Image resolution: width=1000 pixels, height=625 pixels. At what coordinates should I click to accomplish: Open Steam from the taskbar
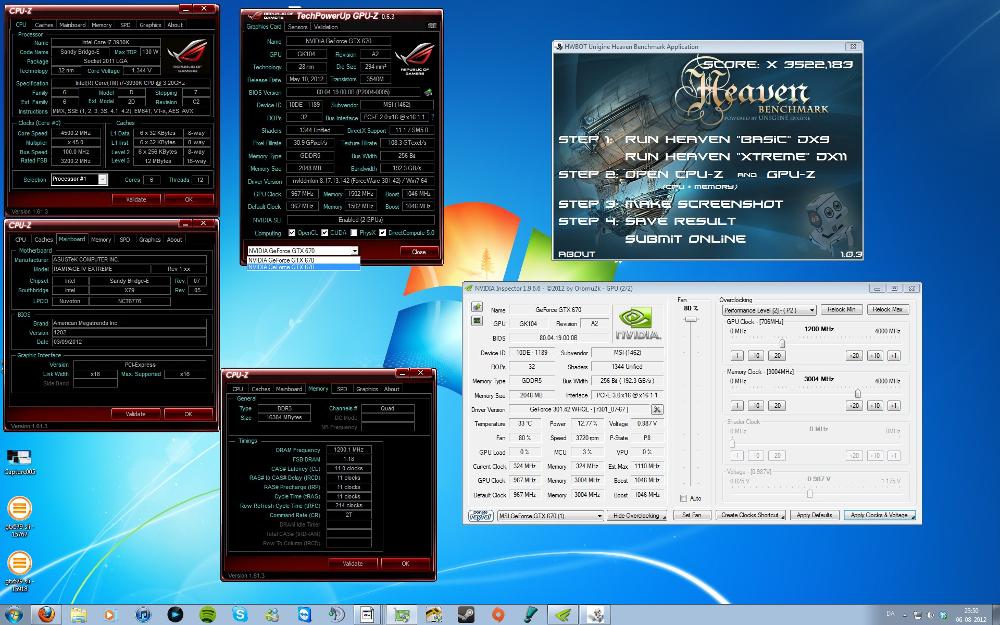coord(466,615)
